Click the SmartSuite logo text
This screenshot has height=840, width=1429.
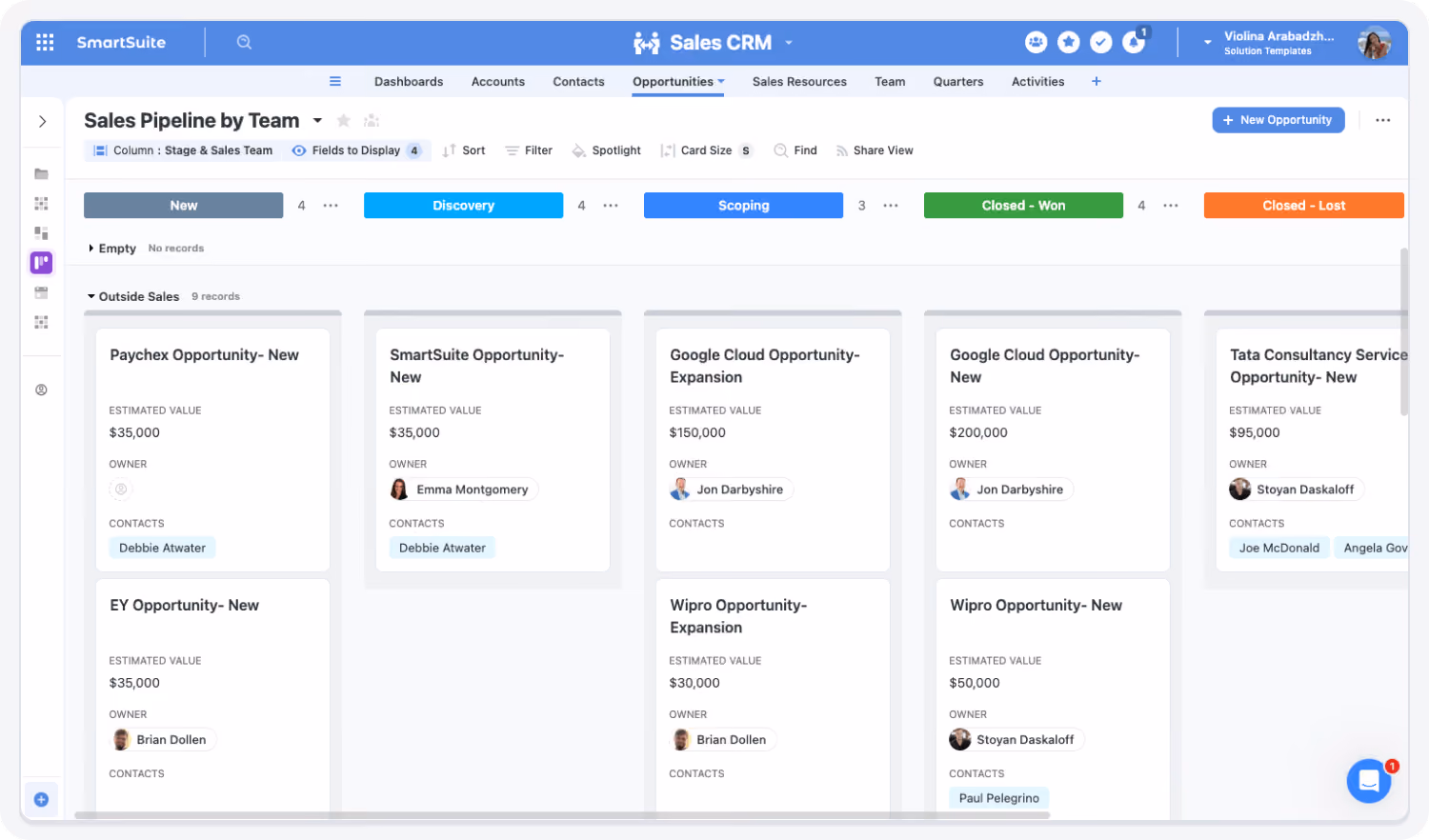coord(121,42)
